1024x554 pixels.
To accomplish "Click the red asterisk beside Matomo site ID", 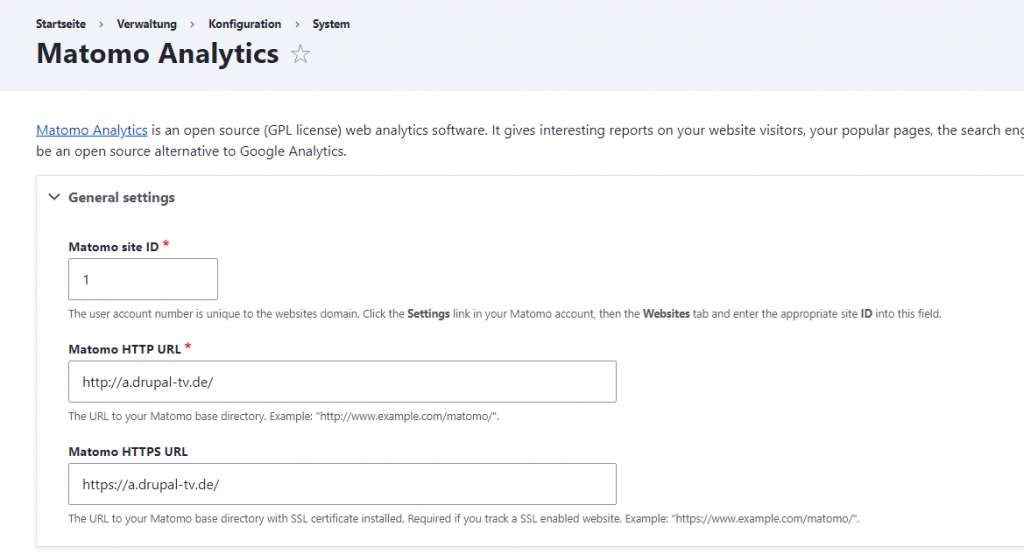I will 166,246.
